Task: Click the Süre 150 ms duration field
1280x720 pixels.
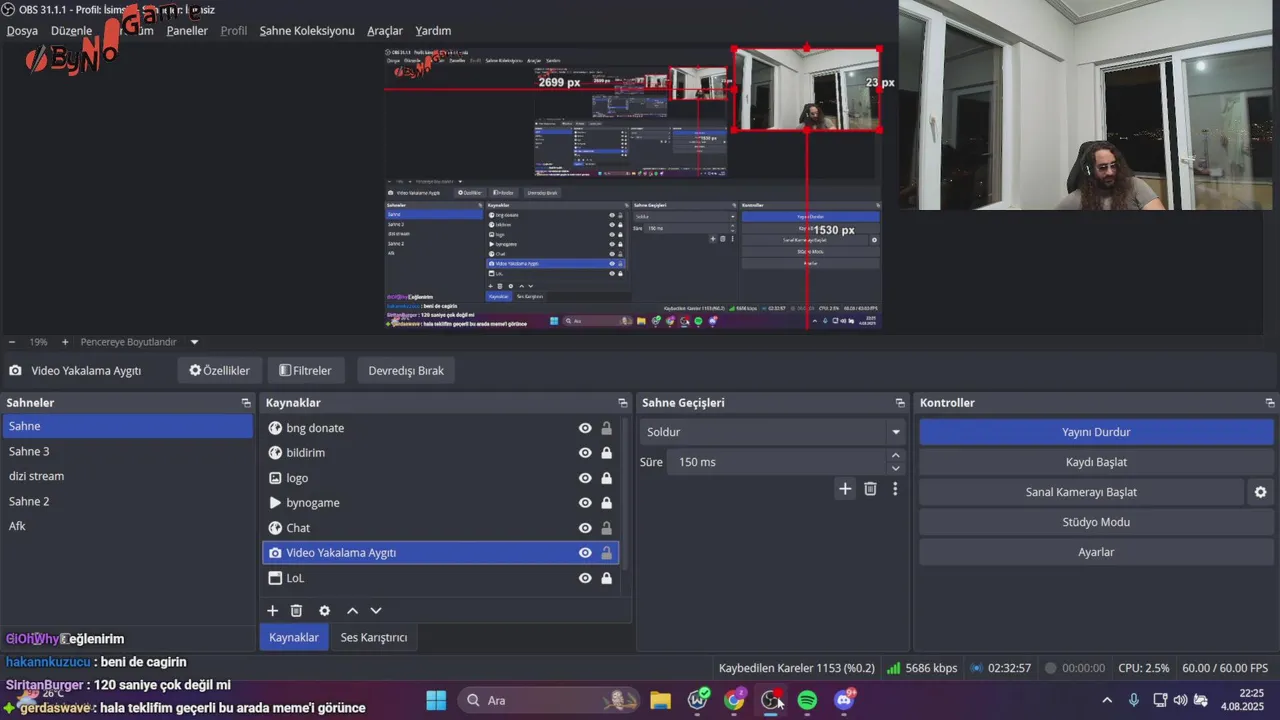Action: 777,462
